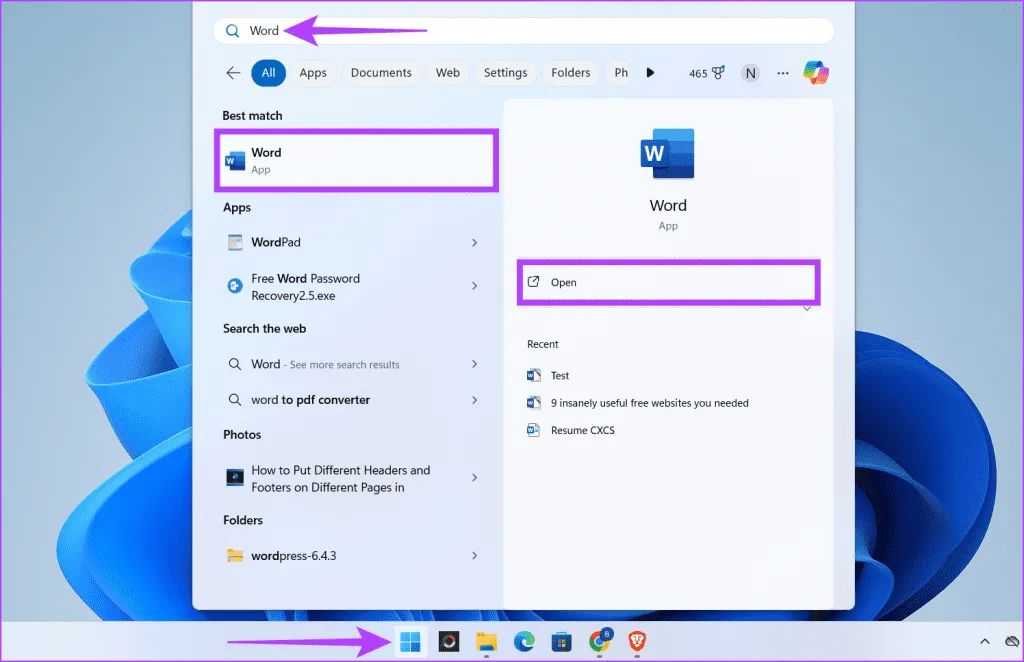Image resolution: width=1024 pixels, height=662 pixels.
Task: Expand WordPad result options chevron
Action: [x=474, y=242]
